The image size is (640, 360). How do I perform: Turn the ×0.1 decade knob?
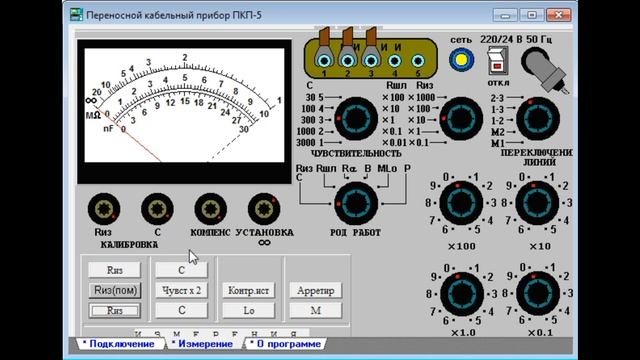[538, 293]
